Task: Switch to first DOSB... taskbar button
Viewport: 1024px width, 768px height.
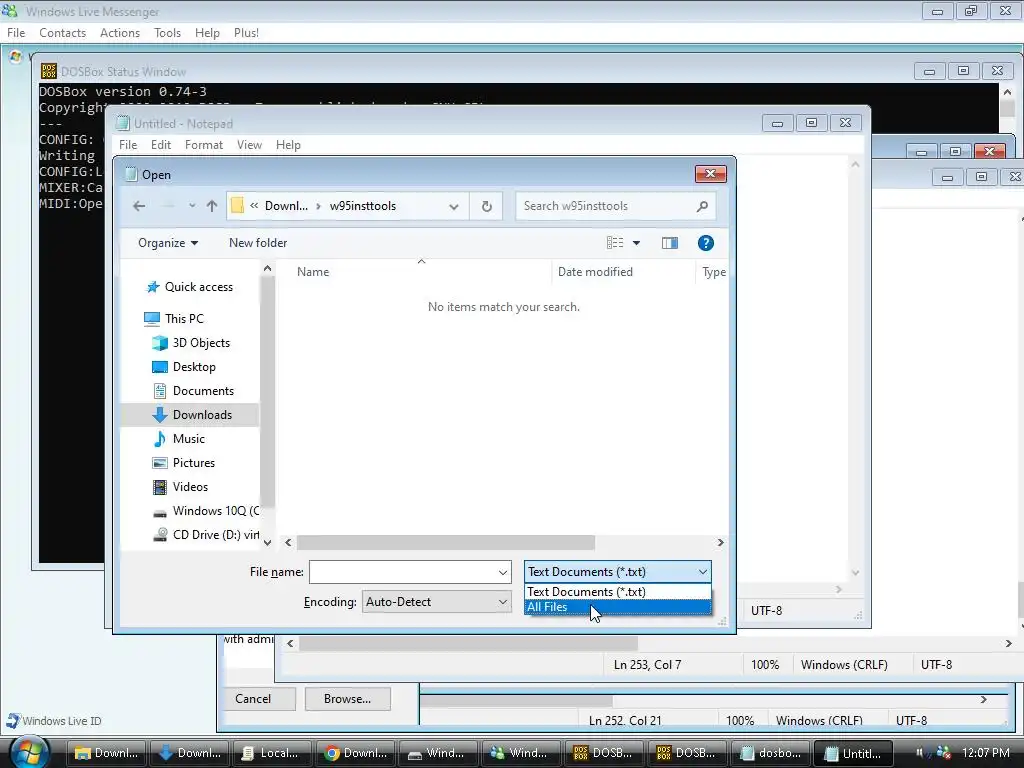Action: 603,753
